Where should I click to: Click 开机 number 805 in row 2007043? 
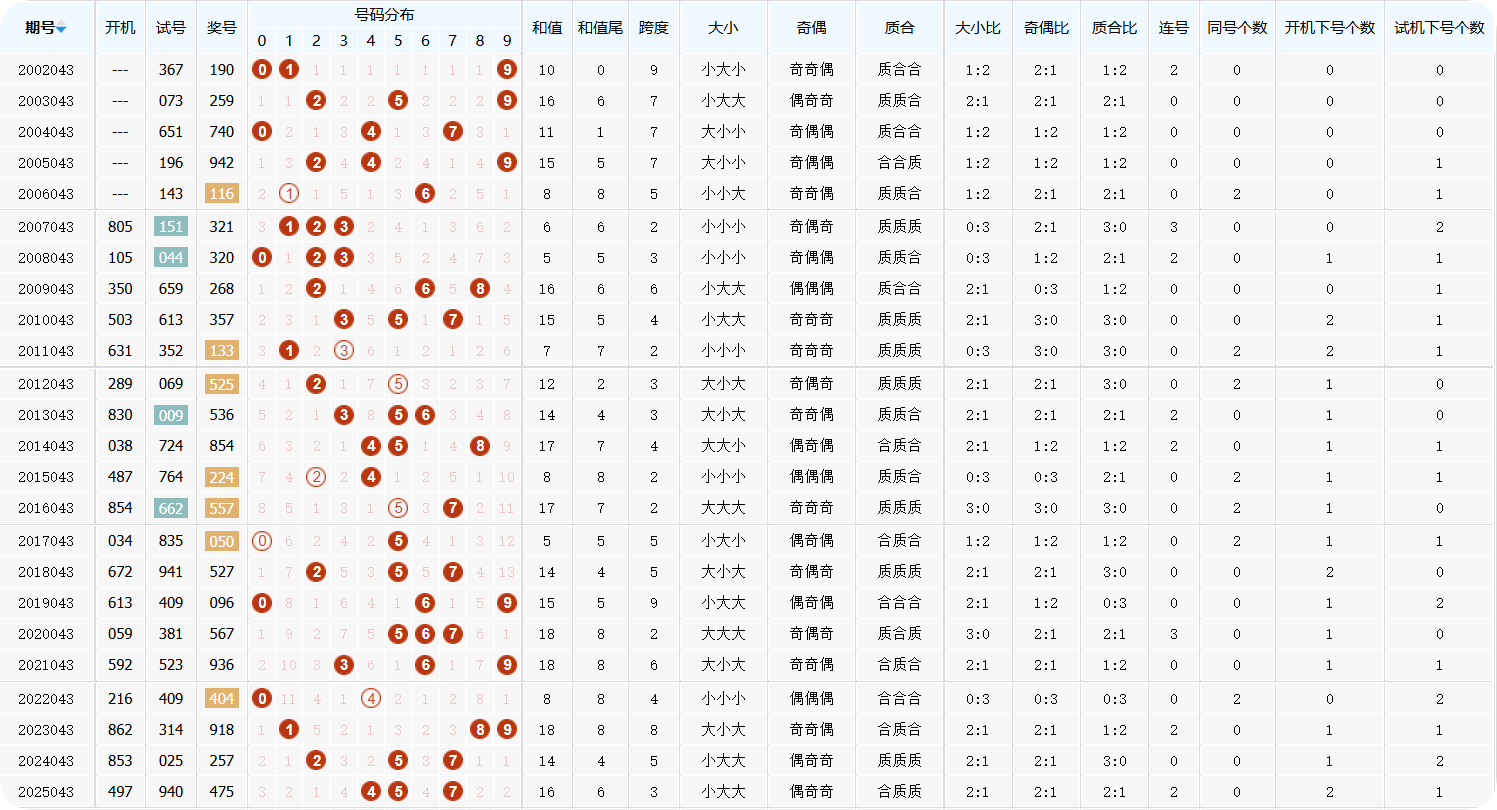(x=120, y=227)
